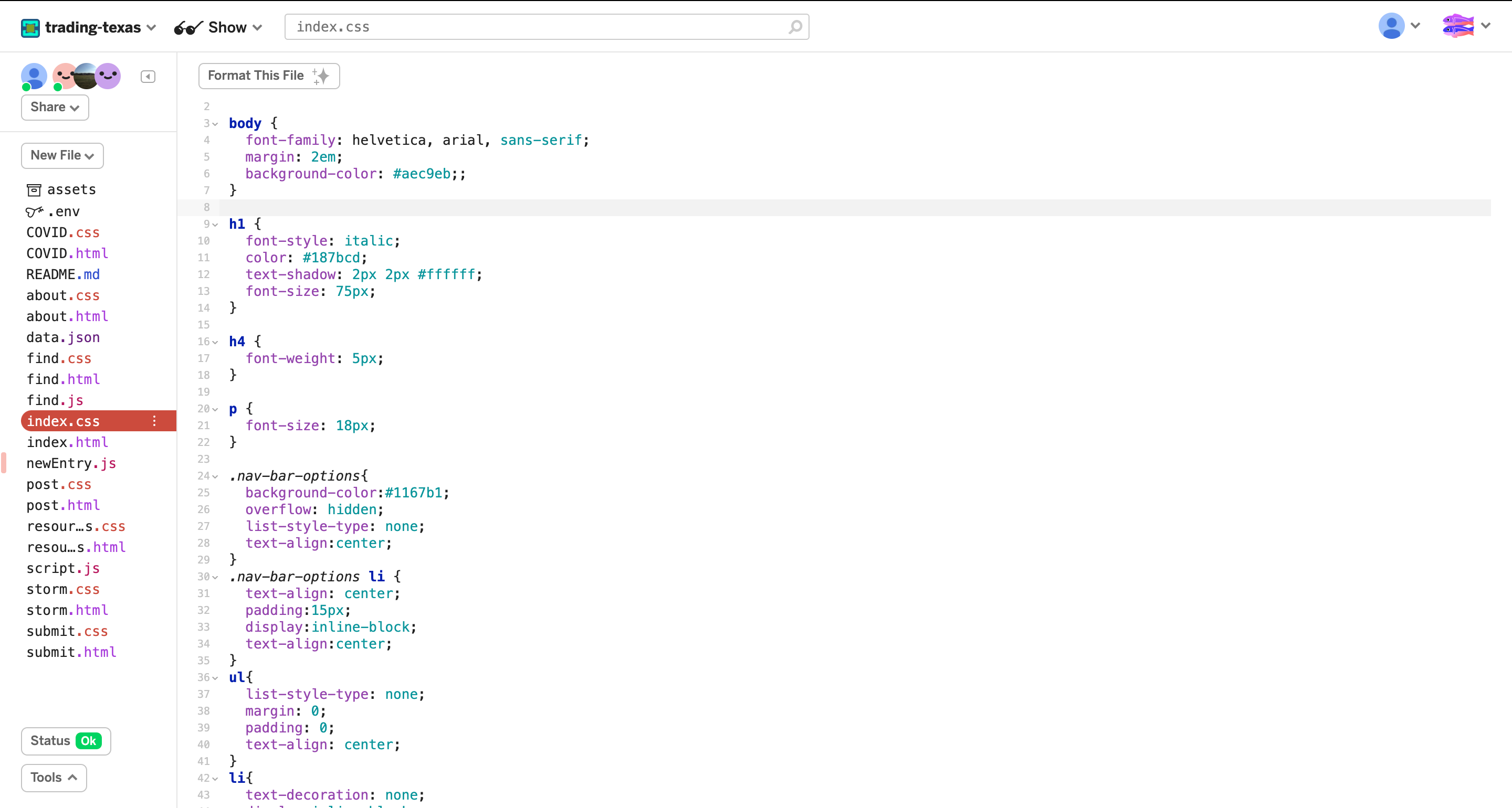The height and width of the screenshot is (808, 1512).
Task: Click the sparkle icon on Format button
Action: tap(321, 76)
